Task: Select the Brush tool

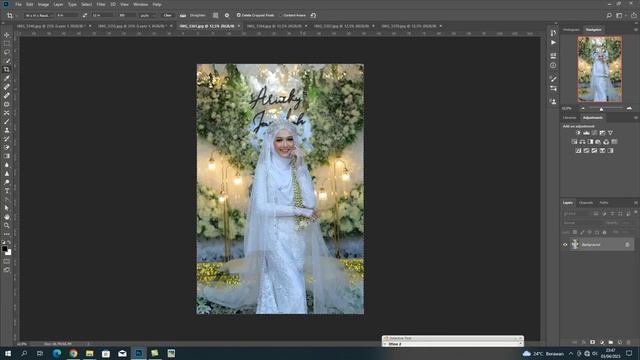Action: coord(7,122)
